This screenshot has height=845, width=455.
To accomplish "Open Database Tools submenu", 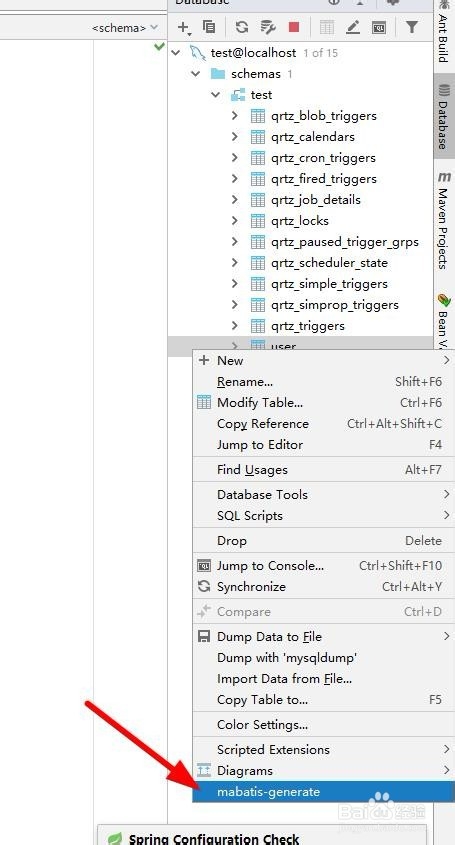I will pyautogui.click(x=322, y=494).
